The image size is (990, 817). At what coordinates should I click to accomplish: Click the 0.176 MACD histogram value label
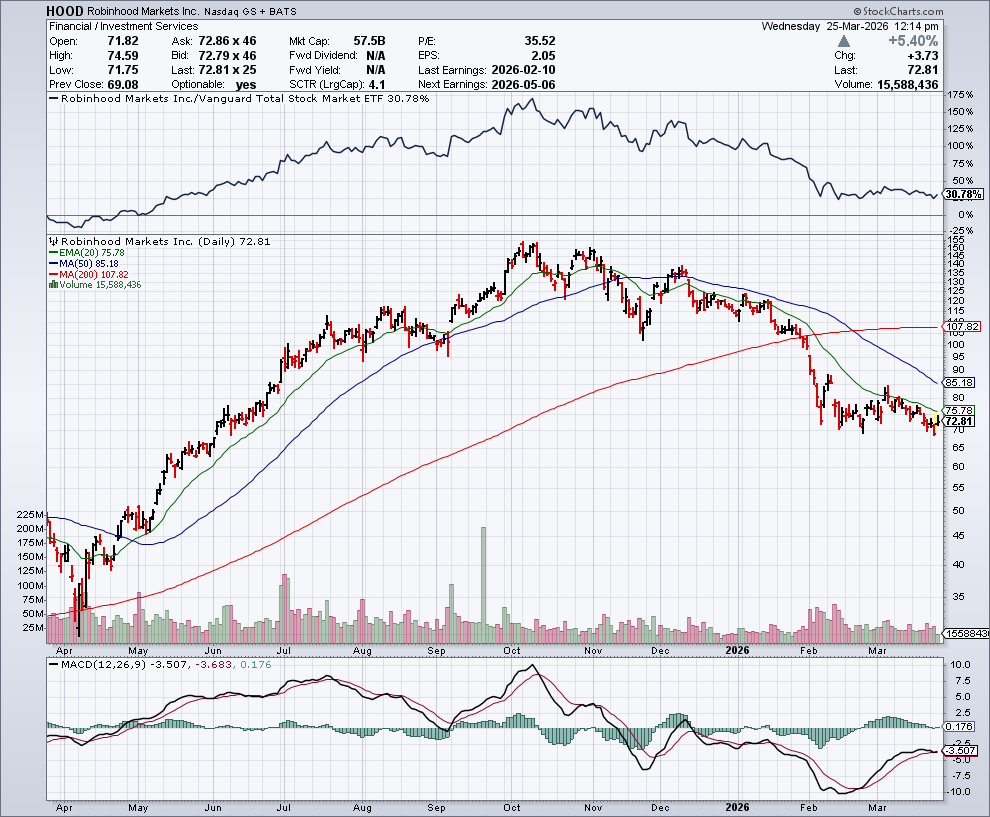pos(959,727)
